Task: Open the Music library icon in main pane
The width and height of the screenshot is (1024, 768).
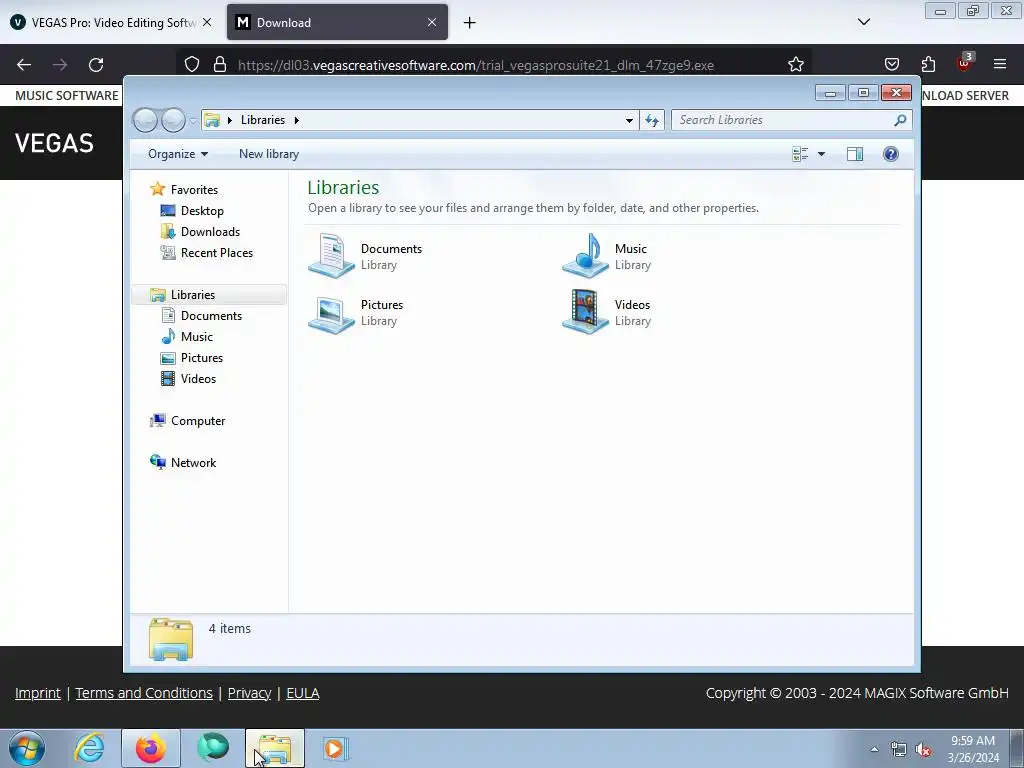Action: [585, 256]
